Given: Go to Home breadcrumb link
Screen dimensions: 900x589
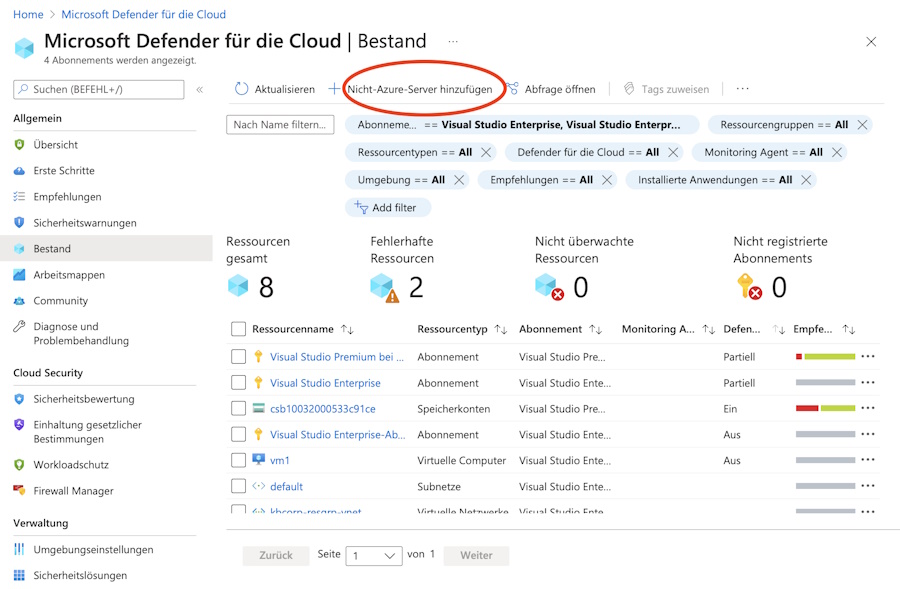Looking at the screenshot, I should [x=28, y=14].
